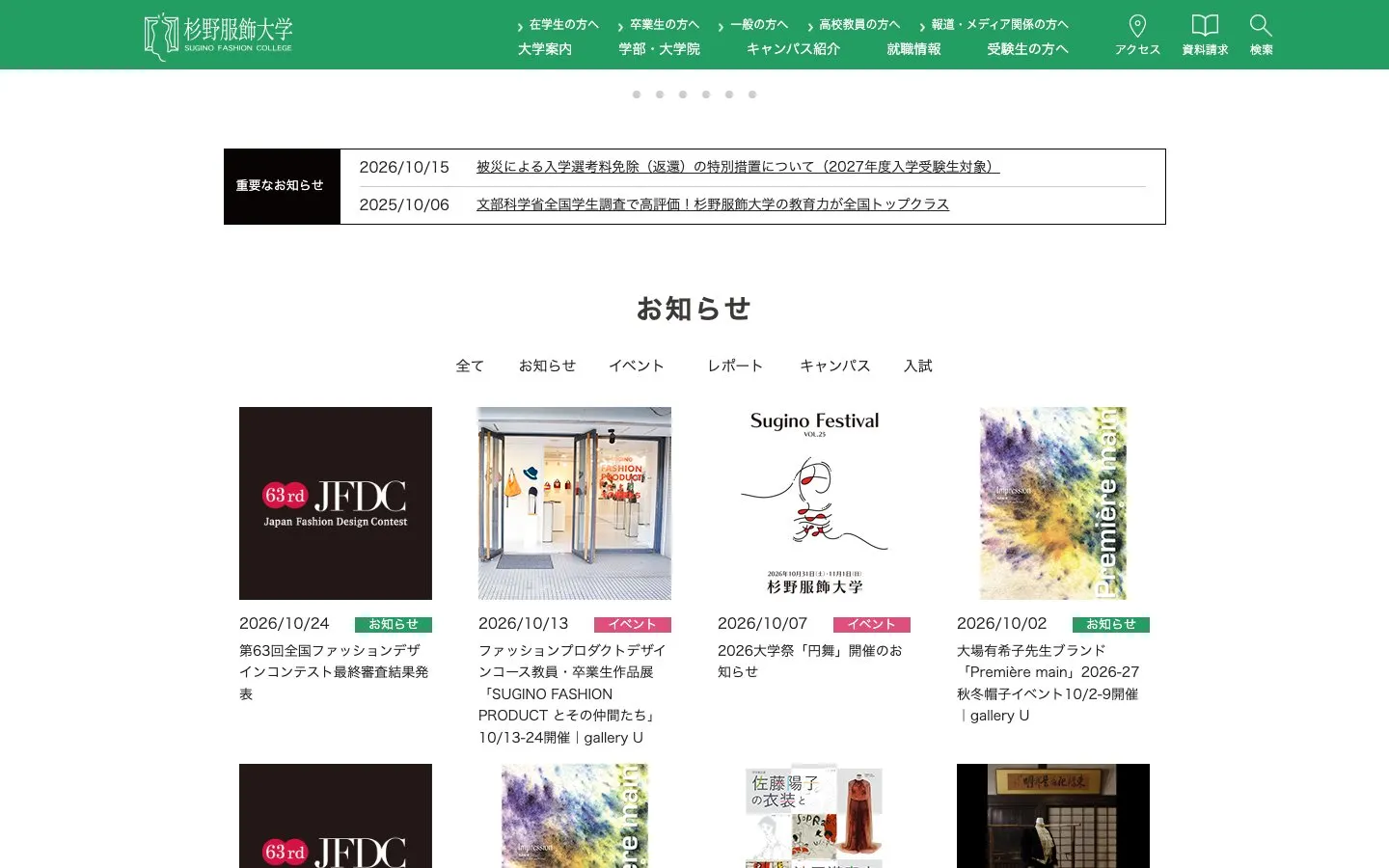Click the イベント tag on 2026/10/07 article
The height and width of the screenshot is (868, 1389).
coord(872,625)
